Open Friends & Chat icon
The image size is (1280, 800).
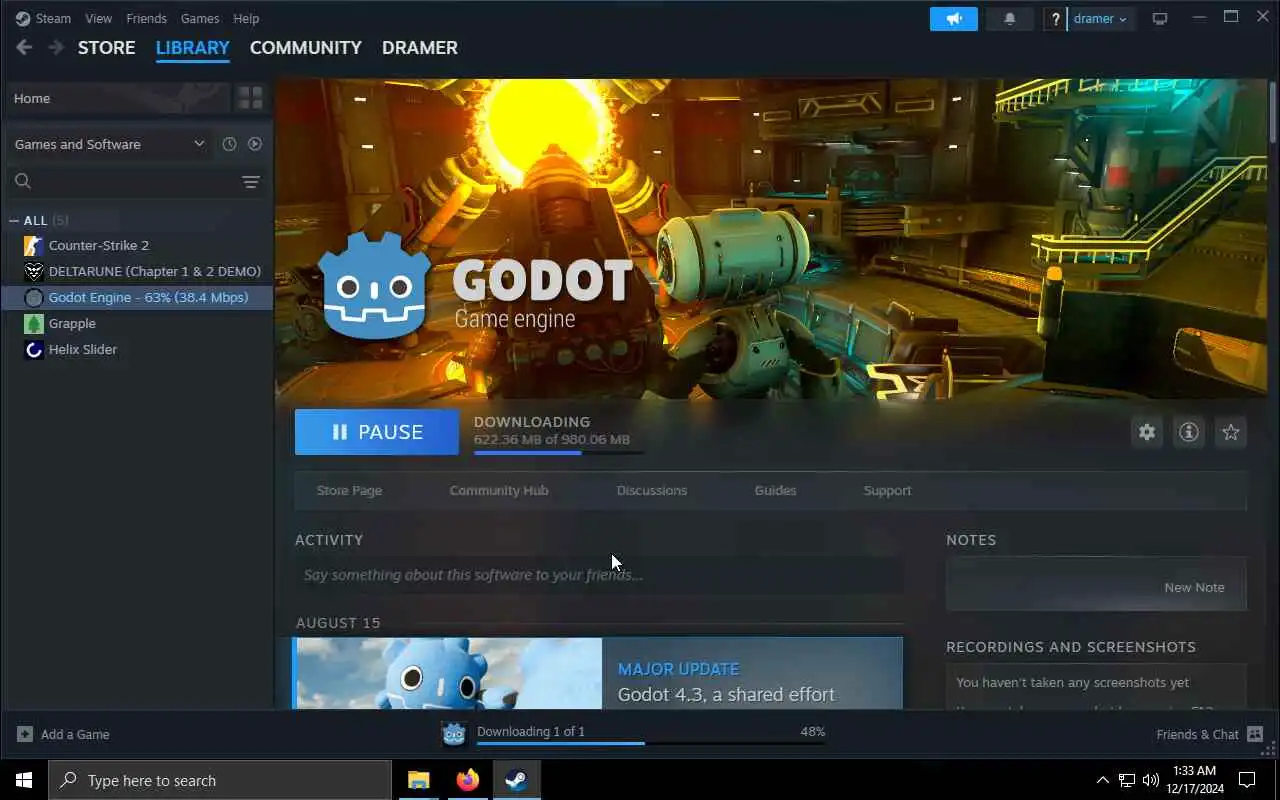[x=1255, y=734]
